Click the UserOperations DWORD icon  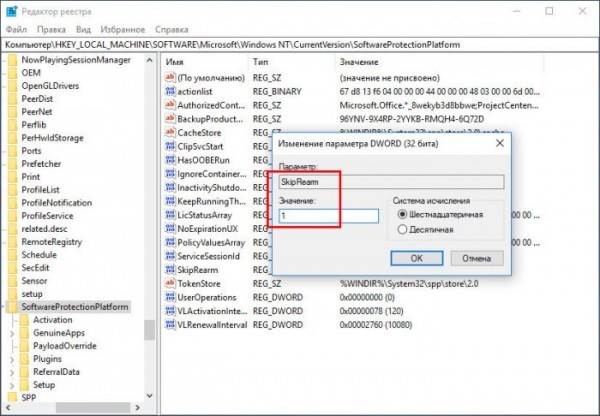[x=170, y=297]
